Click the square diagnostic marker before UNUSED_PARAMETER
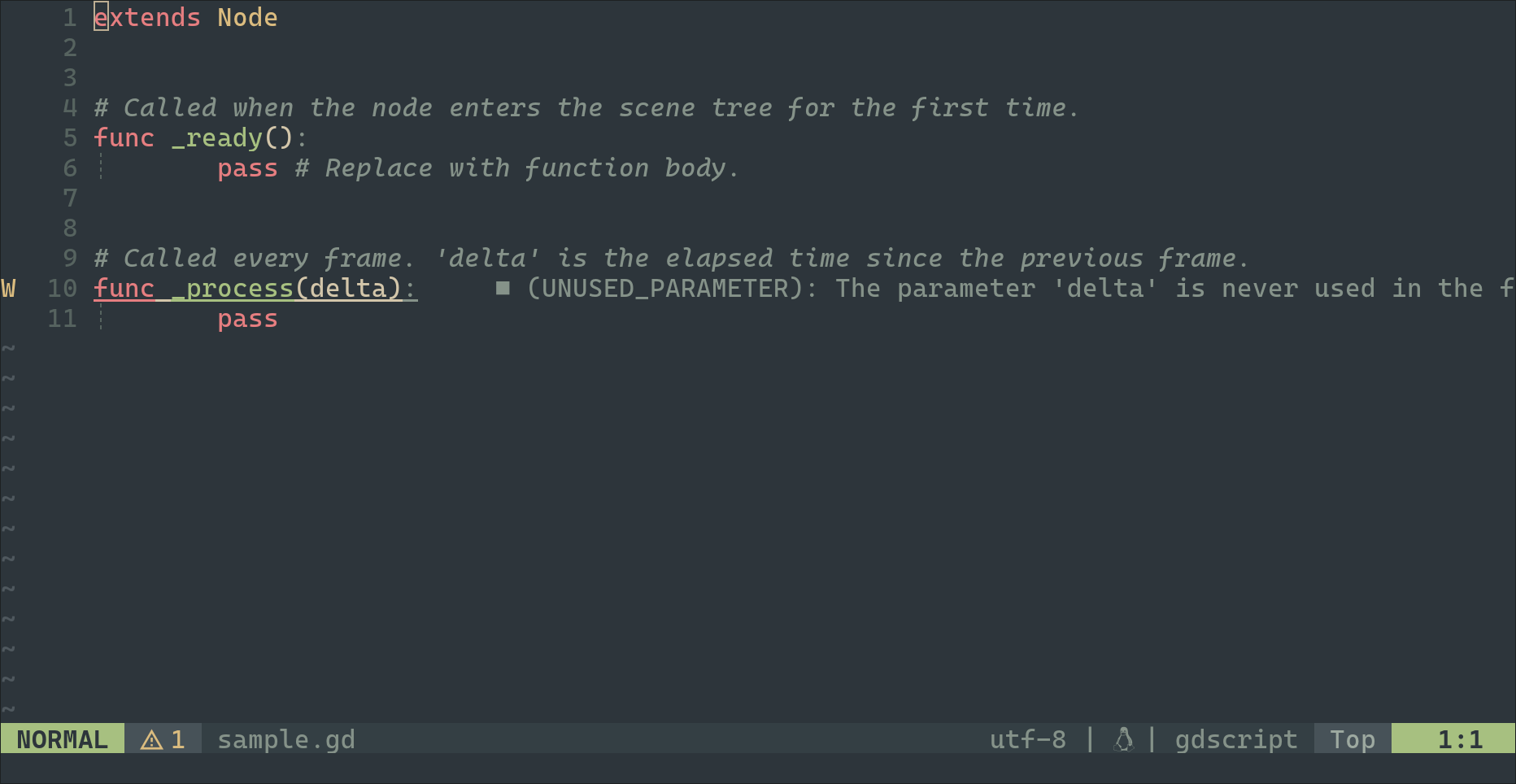 click(503, 288)
